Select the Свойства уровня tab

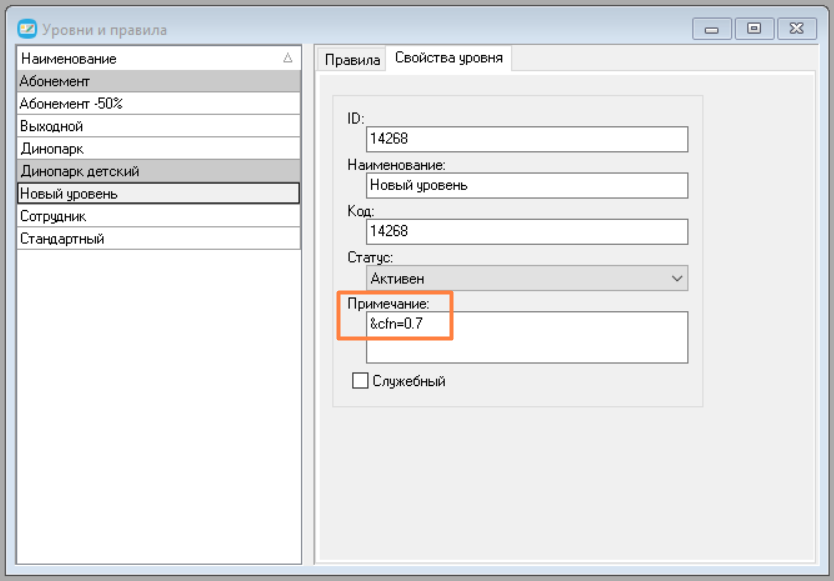[x=448, y=58]
